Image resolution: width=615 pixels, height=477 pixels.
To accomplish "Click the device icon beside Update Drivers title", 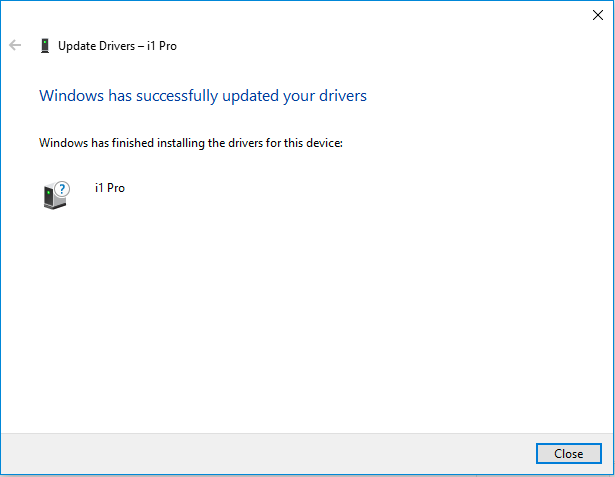I will (x=45, y=46).
